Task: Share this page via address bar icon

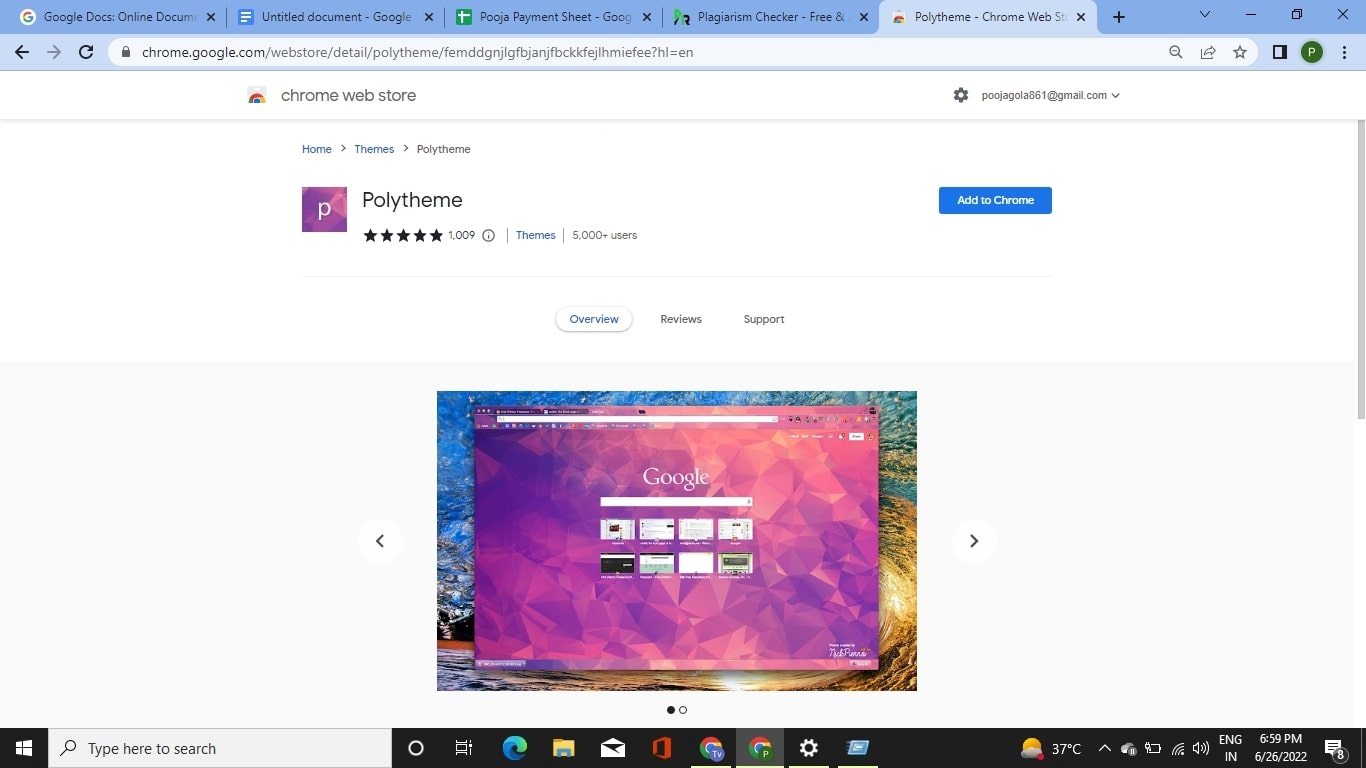Action: 1208,52
